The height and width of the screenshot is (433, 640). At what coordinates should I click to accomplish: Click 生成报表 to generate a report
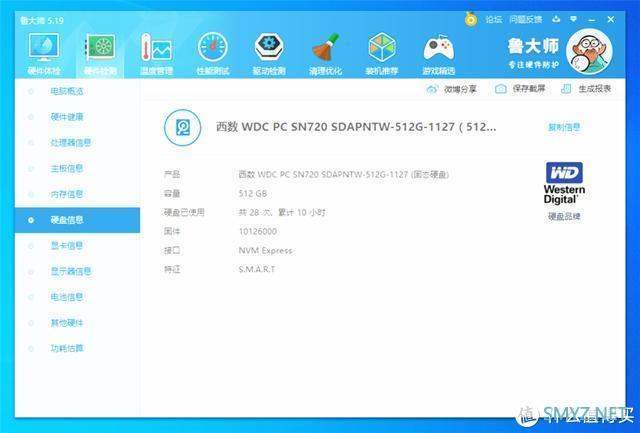[586, 89]
